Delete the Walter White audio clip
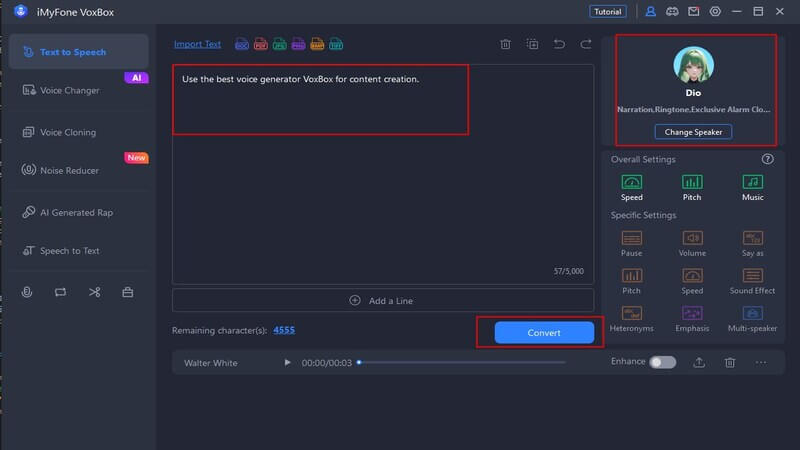This screenshot has height=450, width=800. pyautogui.click(x=730, y=362)
